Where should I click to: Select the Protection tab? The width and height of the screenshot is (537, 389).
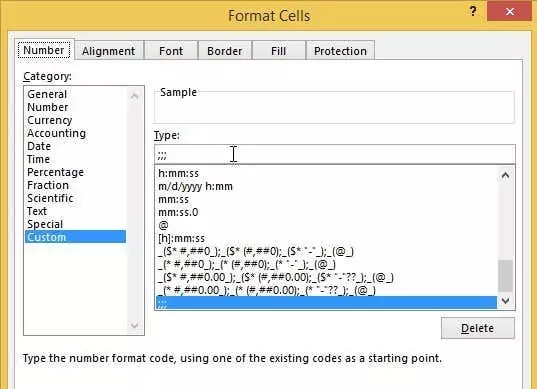pos(340,51)
